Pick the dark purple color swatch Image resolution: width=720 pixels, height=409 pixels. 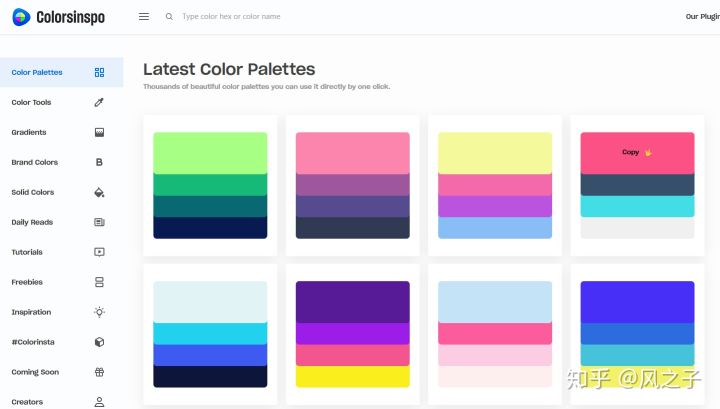click(x=352, y=301)
